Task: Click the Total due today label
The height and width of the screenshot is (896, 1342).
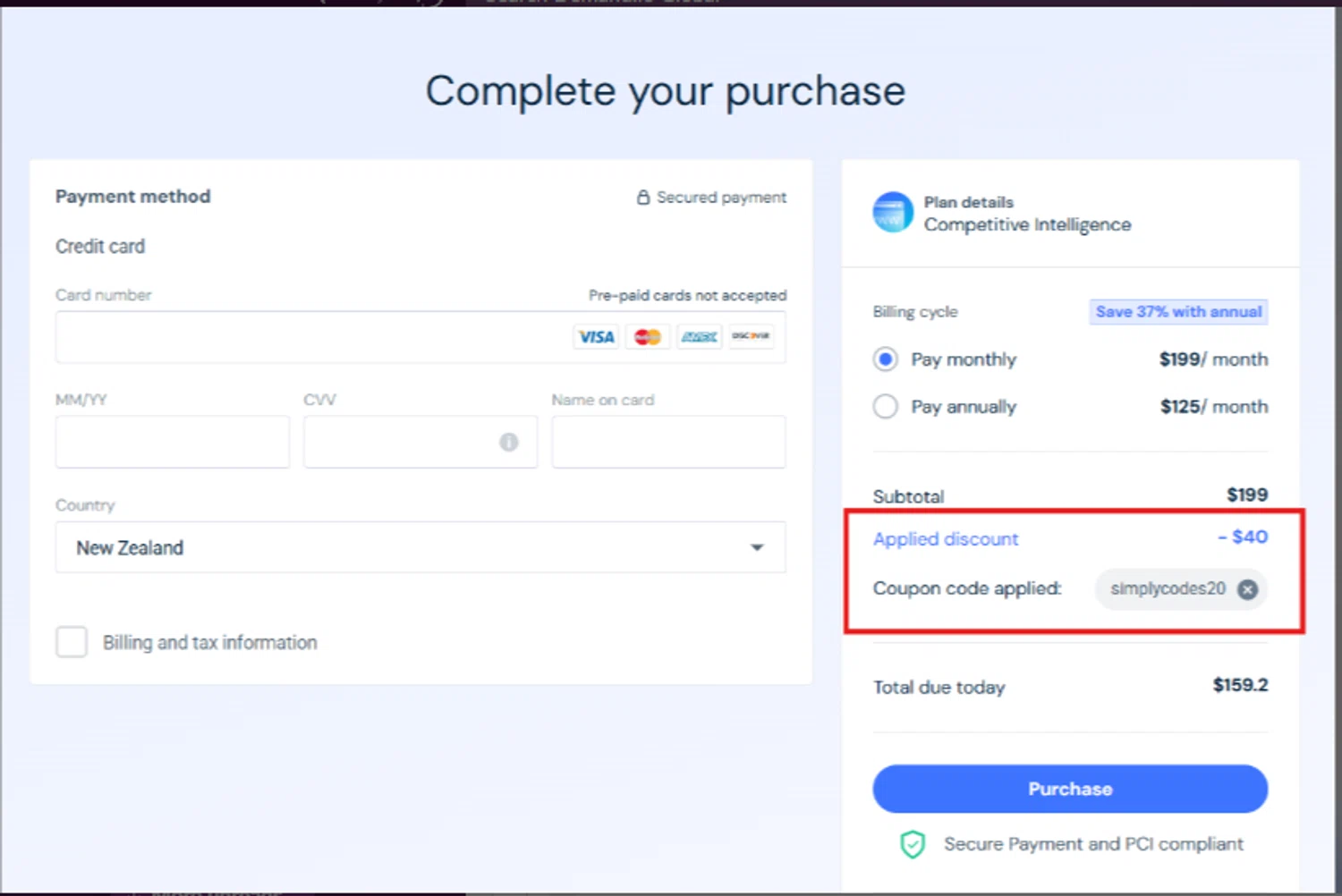Action: click(939, 688)
